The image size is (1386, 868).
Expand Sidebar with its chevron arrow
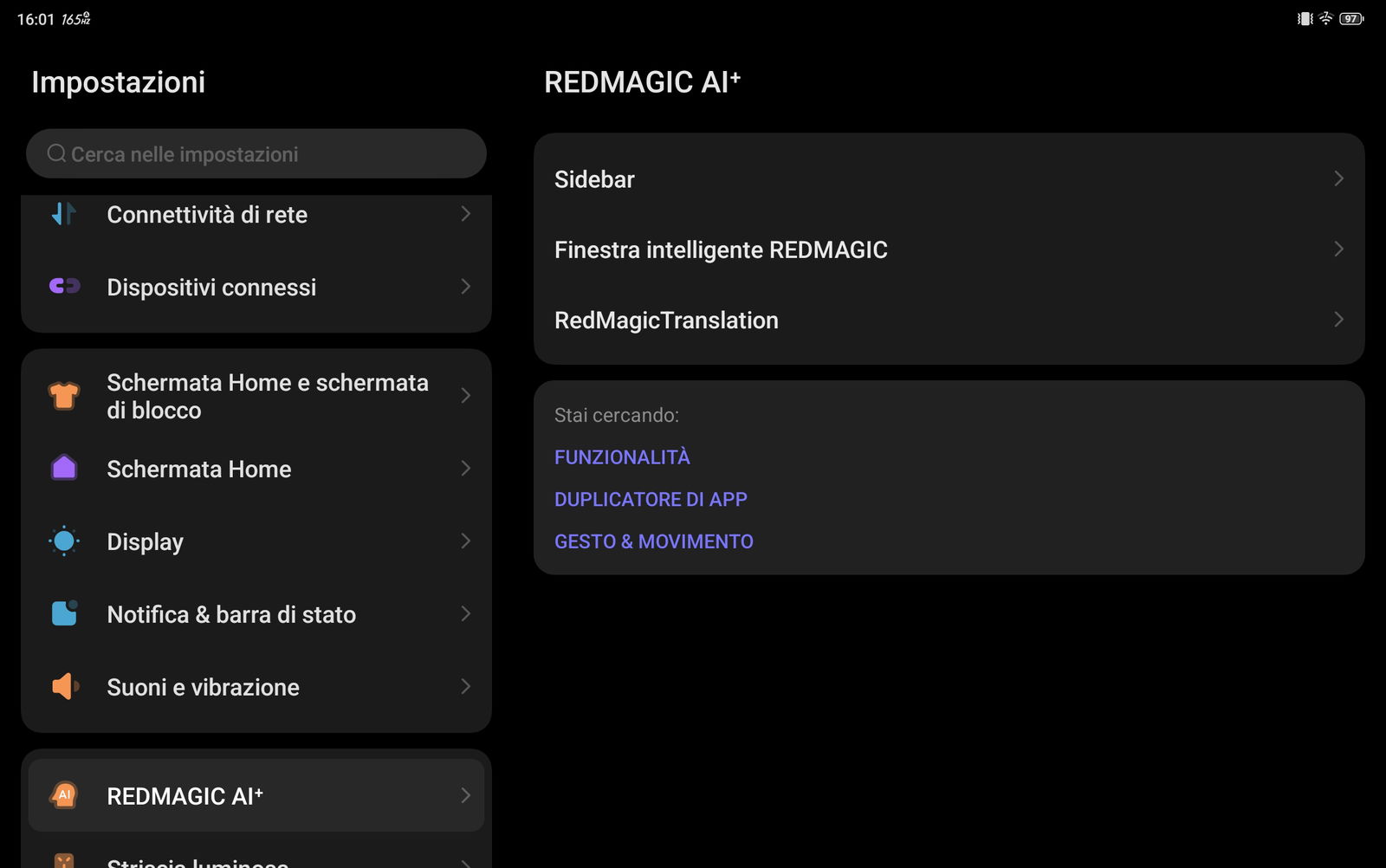point(1338,178)
